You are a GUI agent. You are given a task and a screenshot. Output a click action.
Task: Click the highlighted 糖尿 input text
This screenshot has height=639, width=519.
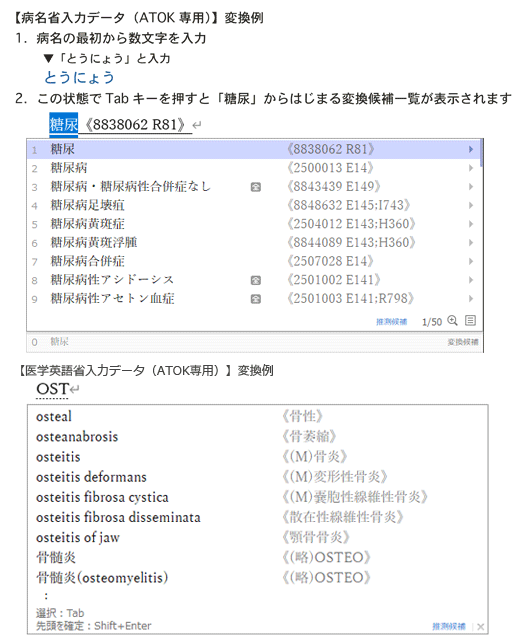point(64,124)
